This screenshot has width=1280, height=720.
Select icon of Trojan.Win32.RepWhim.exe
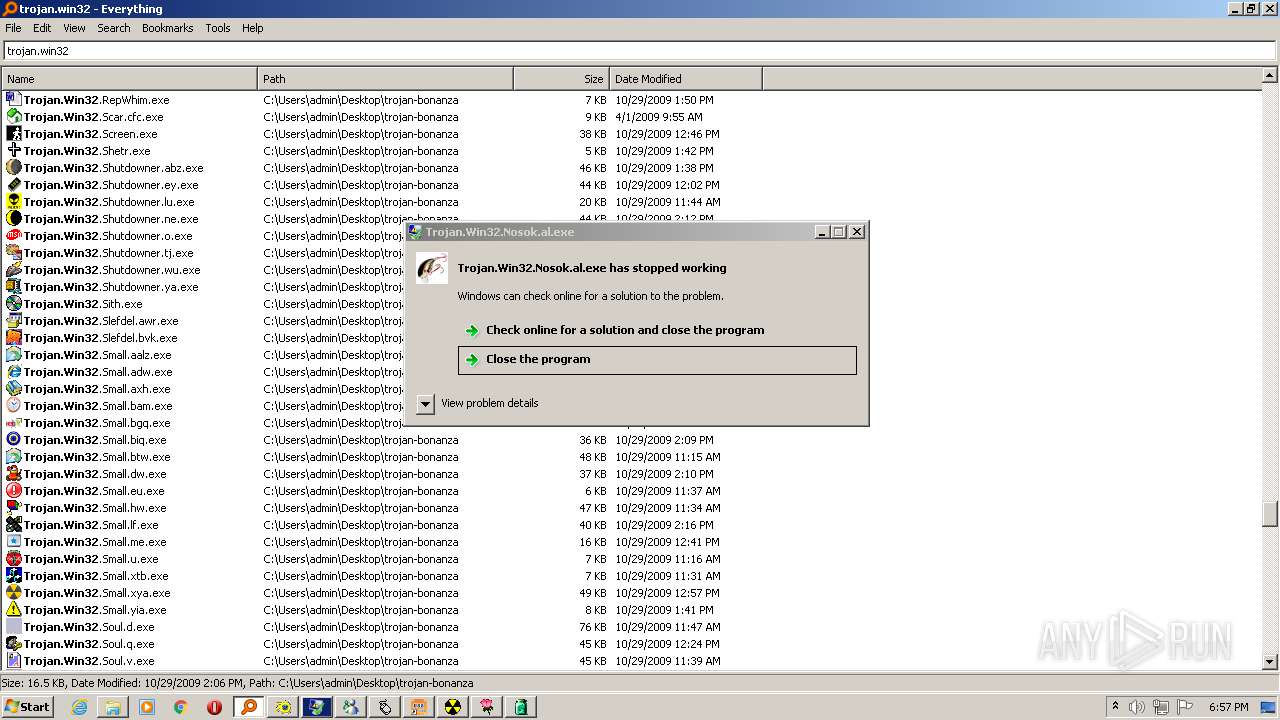tap(14, 100)
